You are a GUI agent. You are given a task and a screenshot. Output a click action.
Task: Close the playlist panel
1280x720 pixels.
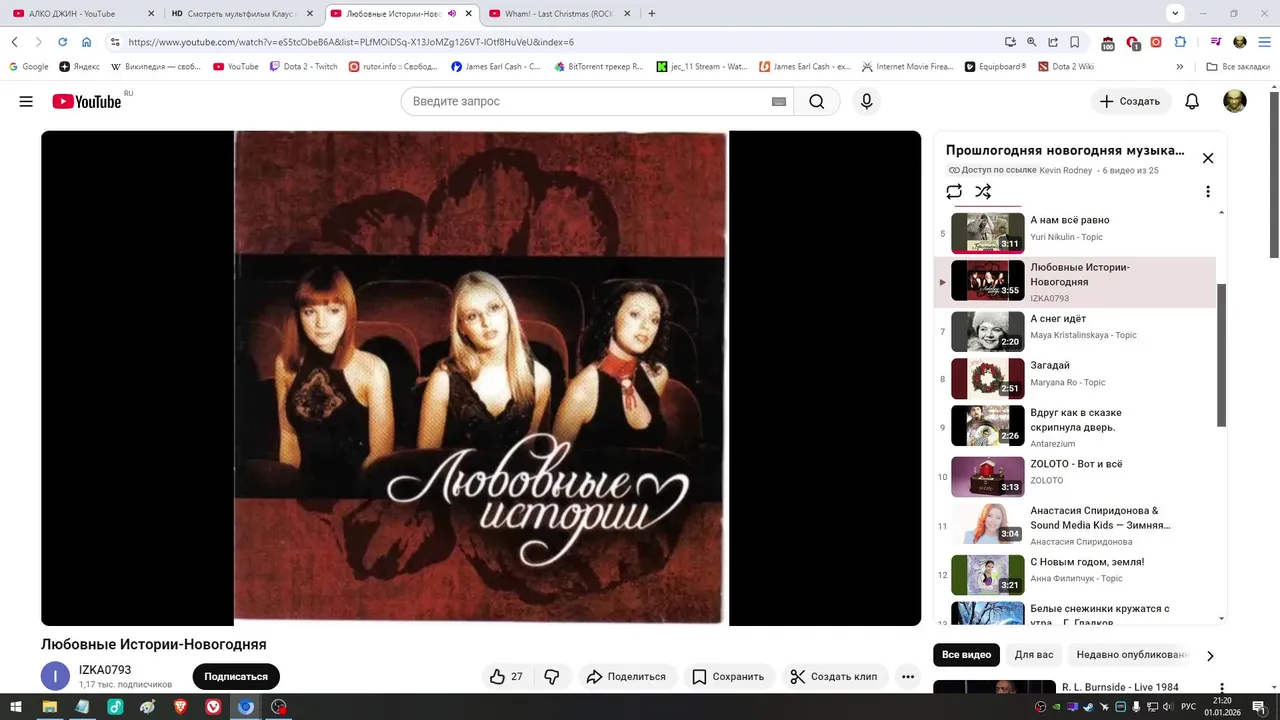click(x=1208, y=158)
